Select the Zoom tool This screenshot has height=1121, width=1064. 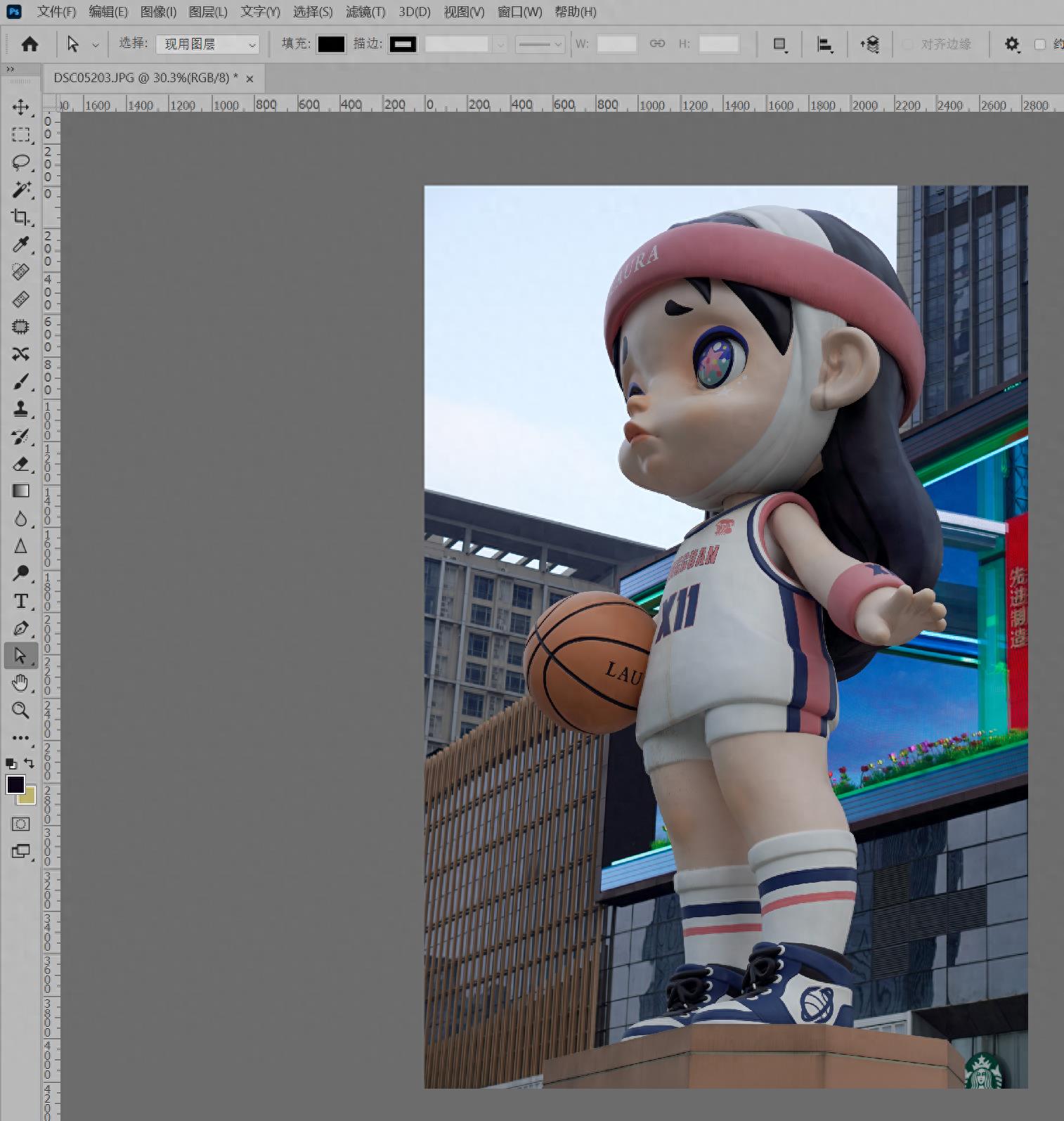pos(20,710)
